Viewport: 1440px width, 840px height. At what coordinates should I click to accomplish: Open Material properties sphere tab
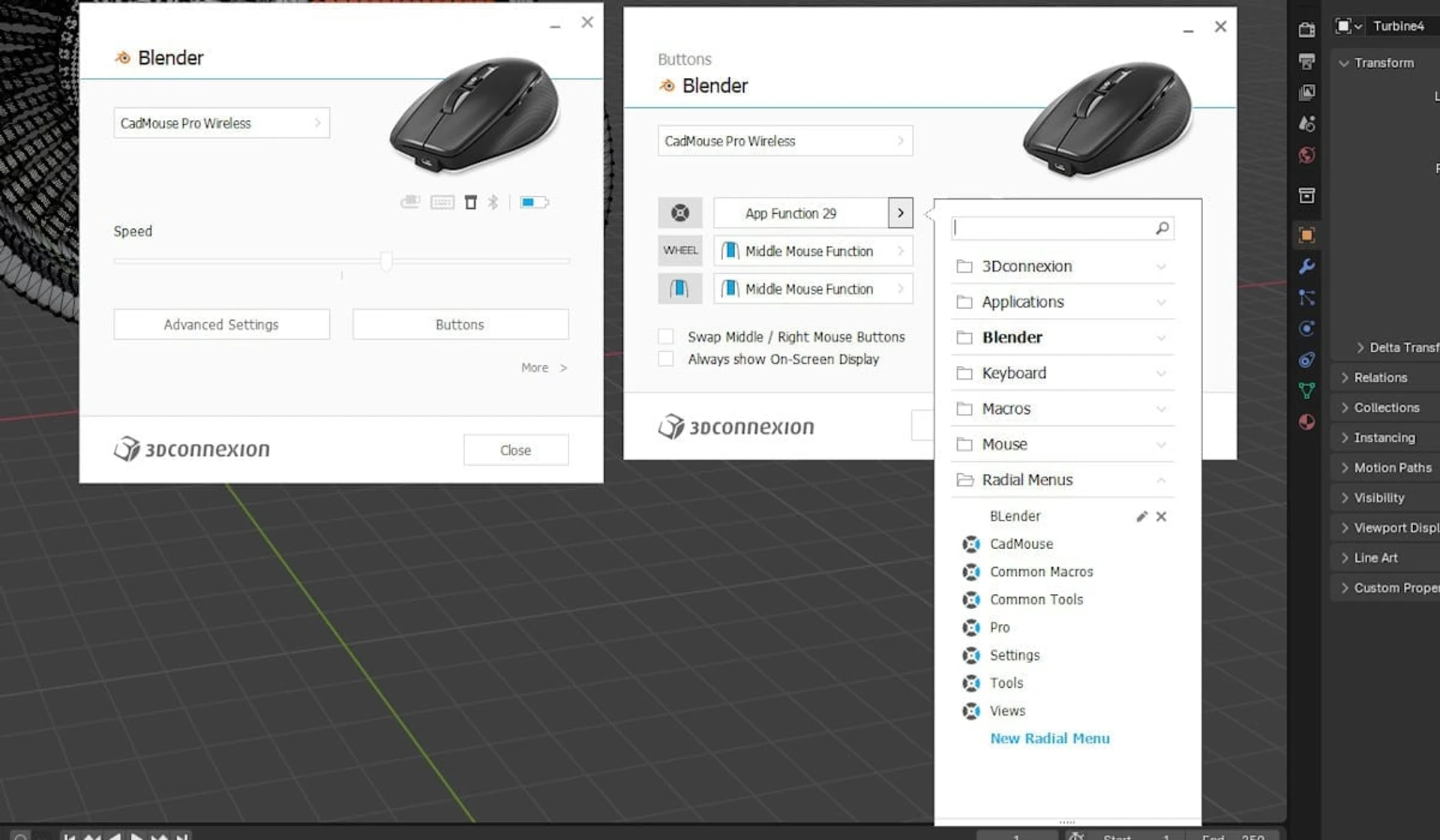pos(1306,422)
